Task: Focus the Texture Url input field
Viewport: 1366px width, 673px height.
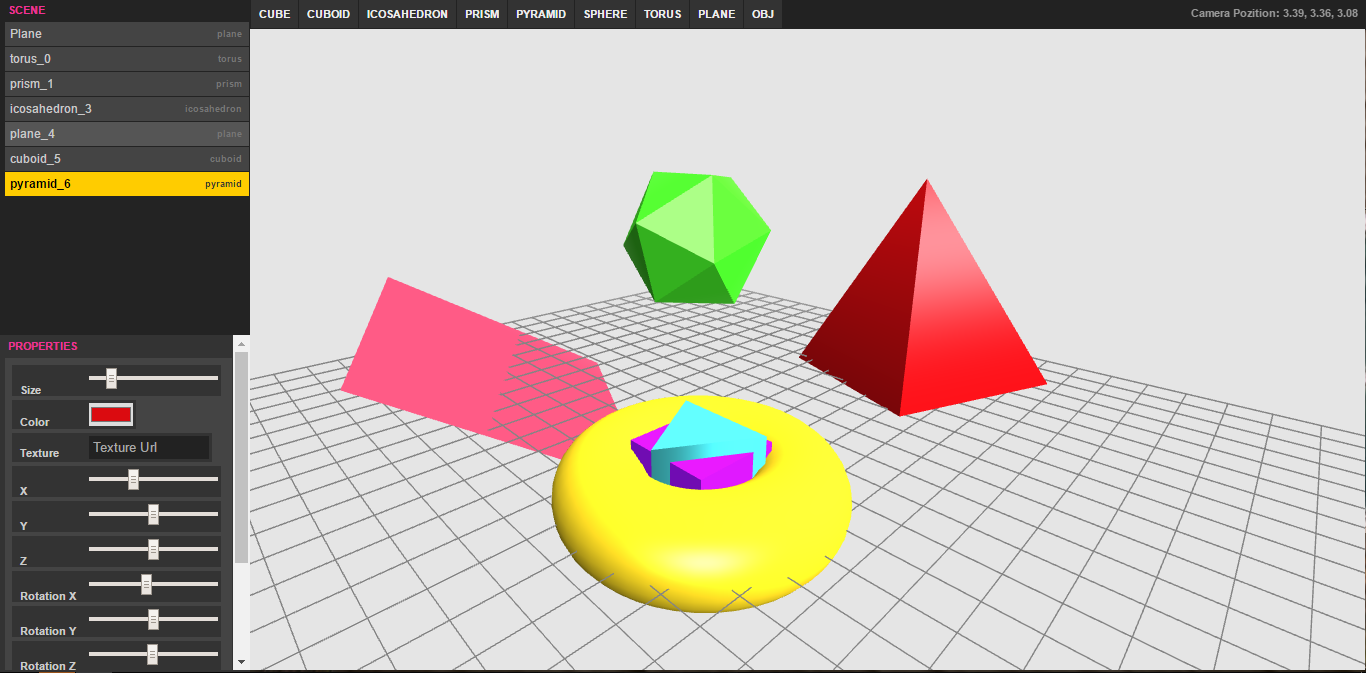Action: coord(149,447)
